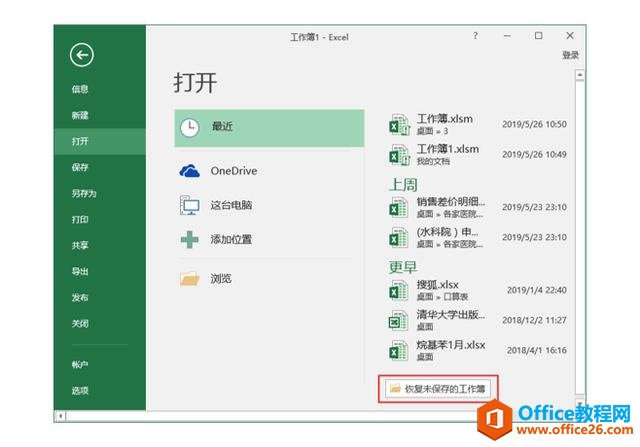Click the icon of 清华大学出版 file

[398, 320]
